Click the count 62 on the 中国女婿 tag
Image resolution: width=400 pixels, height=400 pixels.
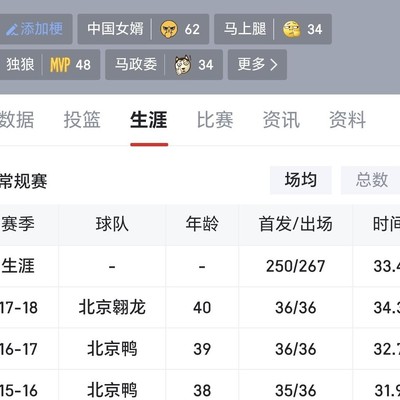[192, 29]
